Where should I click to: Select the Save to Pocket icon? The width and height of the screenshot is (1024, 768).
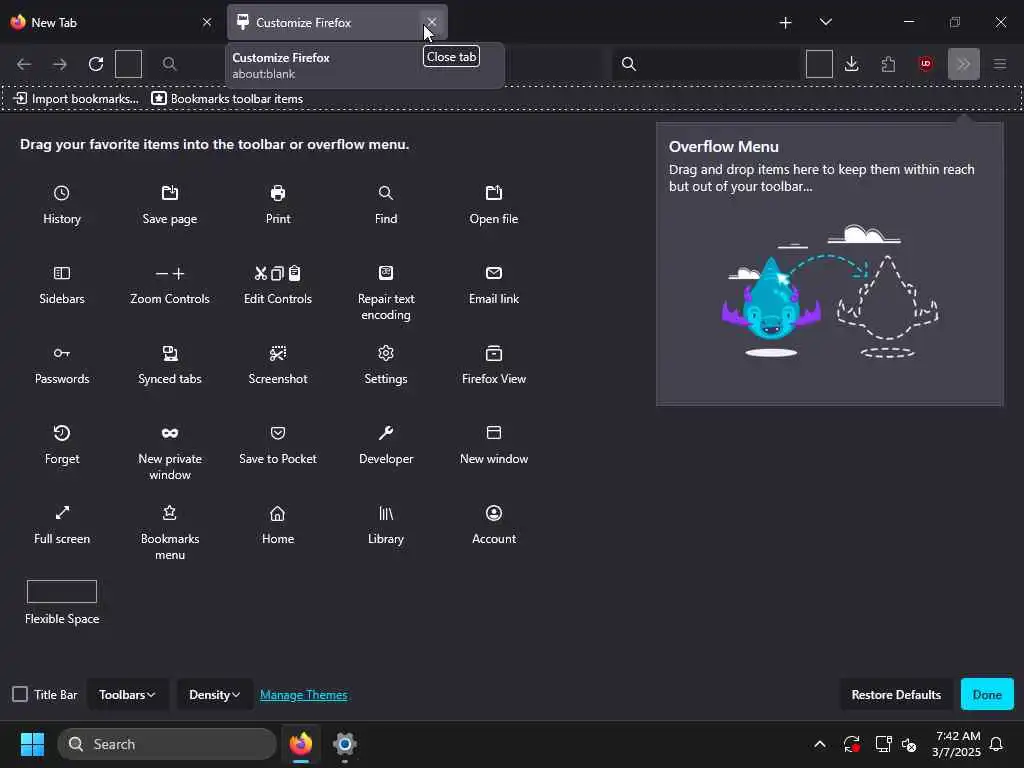(x=278, y=433)
